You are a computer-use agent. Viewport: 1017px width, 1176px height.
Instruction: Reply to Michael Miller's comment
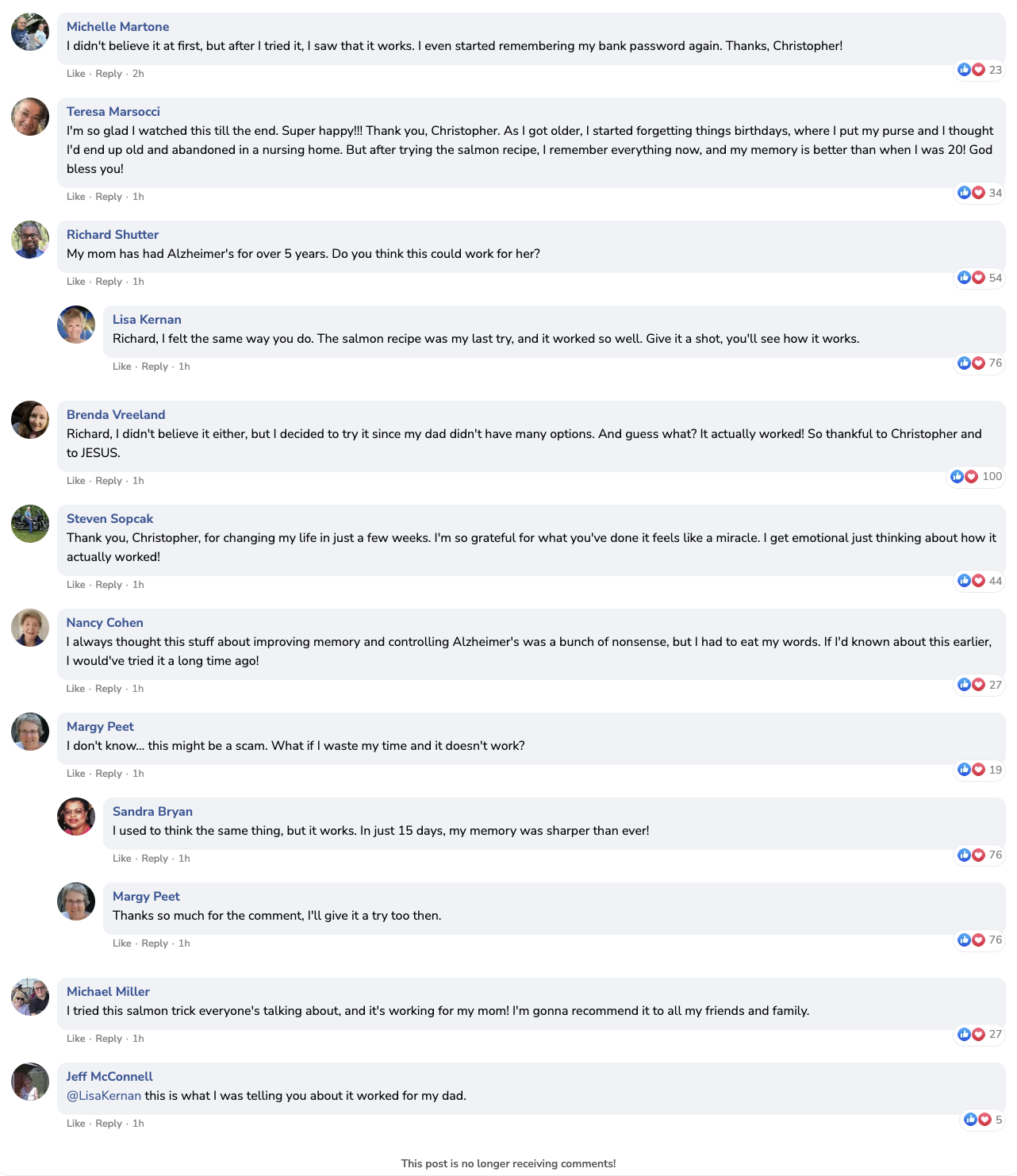pyautogui.click(x=109, y=1039)
